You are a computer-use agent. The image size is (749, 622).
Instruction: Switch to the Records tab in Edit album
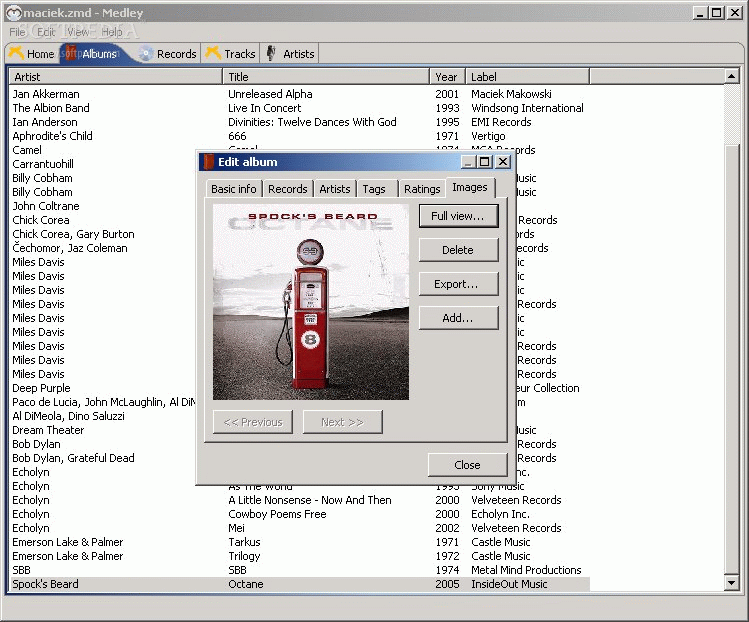coord(288,189)
